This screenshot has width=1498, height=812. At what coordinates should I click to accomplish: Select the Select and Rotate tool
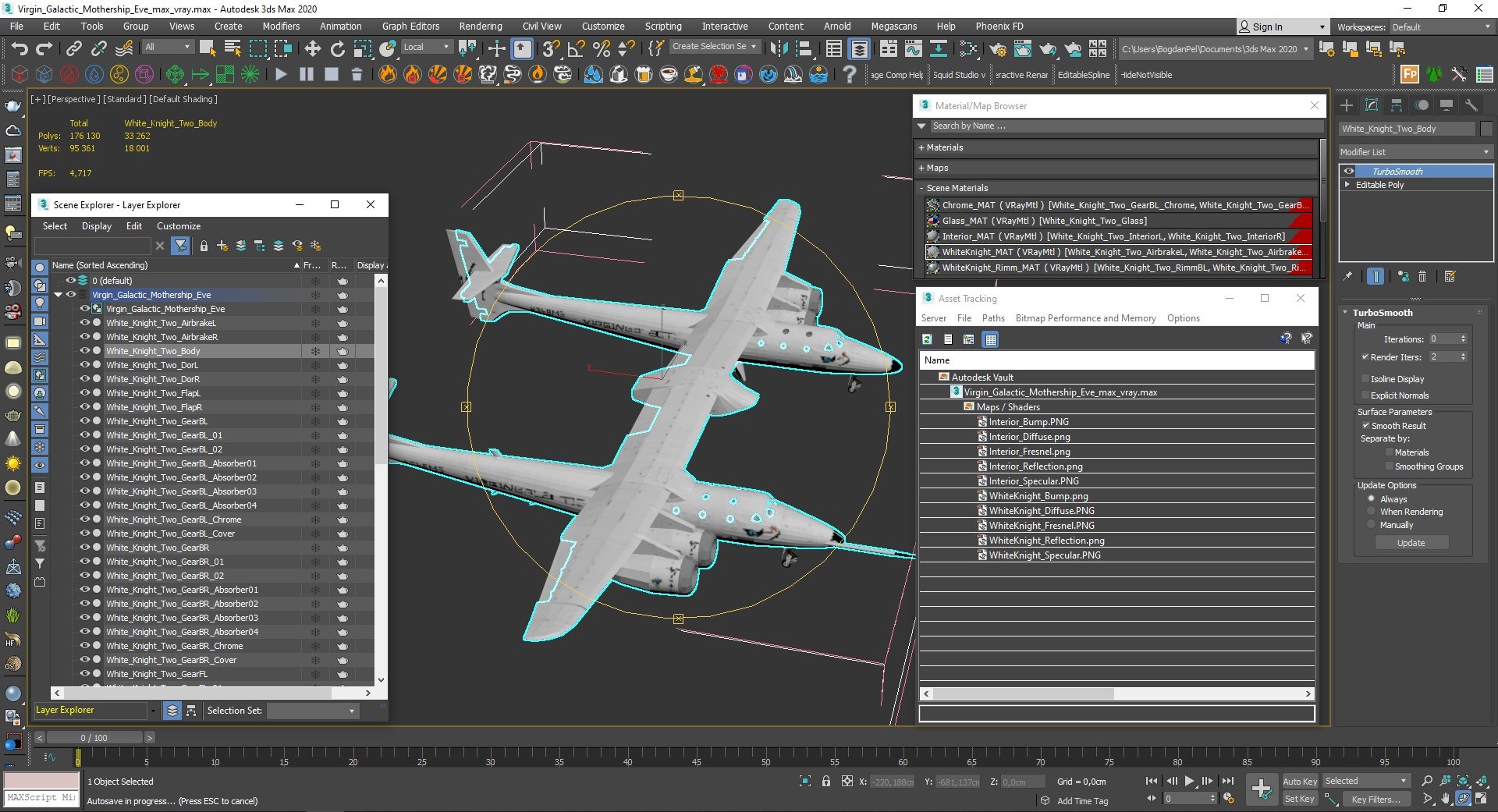[337, 48]
